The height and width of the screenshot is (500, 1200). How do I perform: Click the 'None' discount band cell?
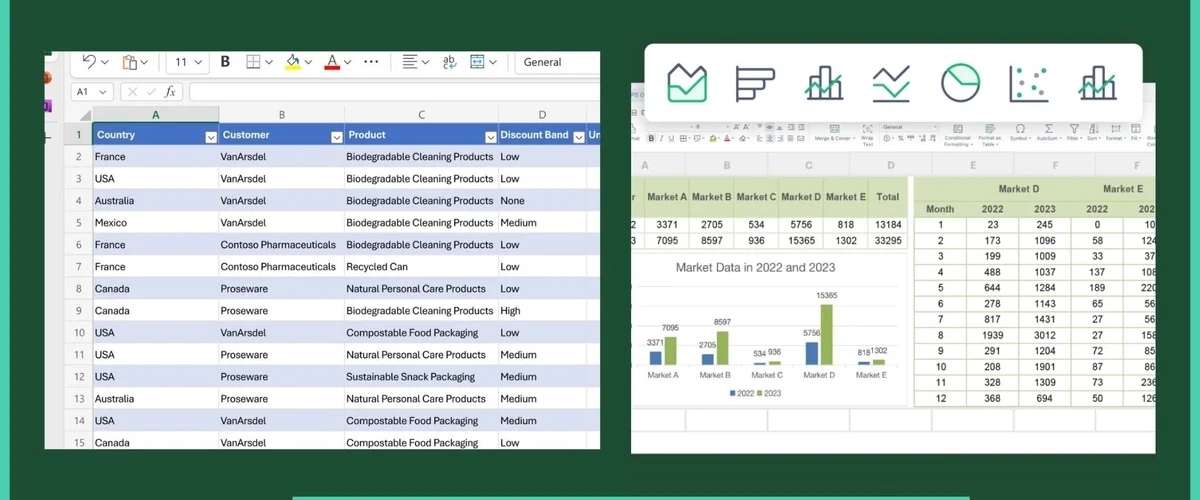pyautogui.click(x=543, y=201)
